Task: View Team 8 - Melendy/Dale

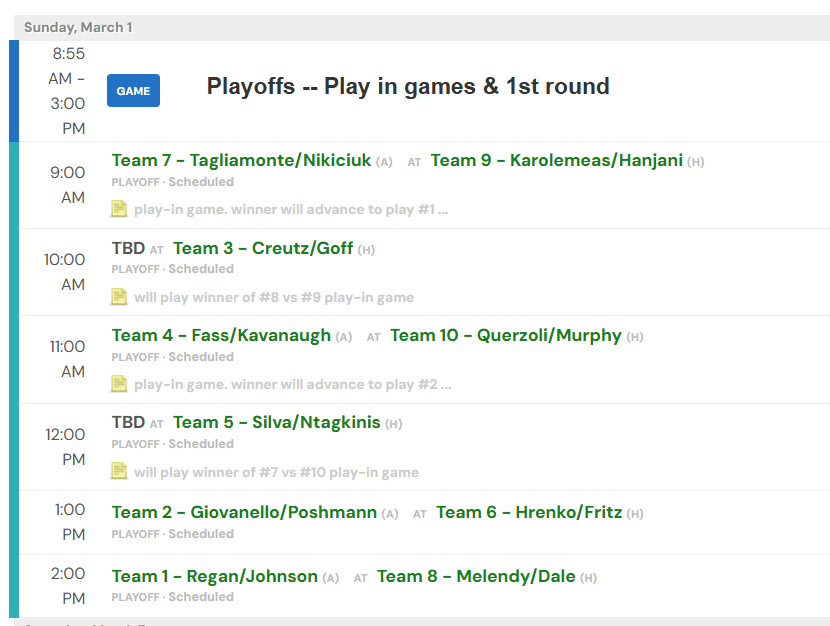Action: 476,576
